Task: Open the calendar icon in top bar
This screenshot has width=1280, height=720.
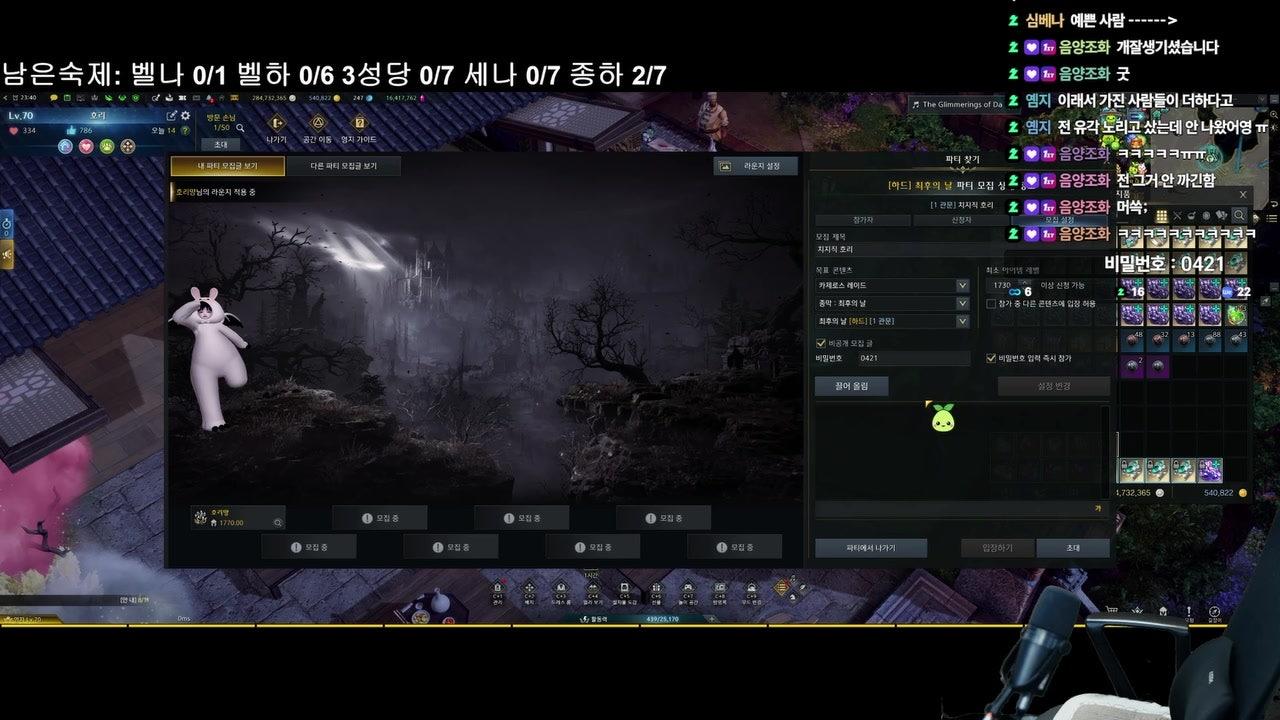Action: click(69, 98)
